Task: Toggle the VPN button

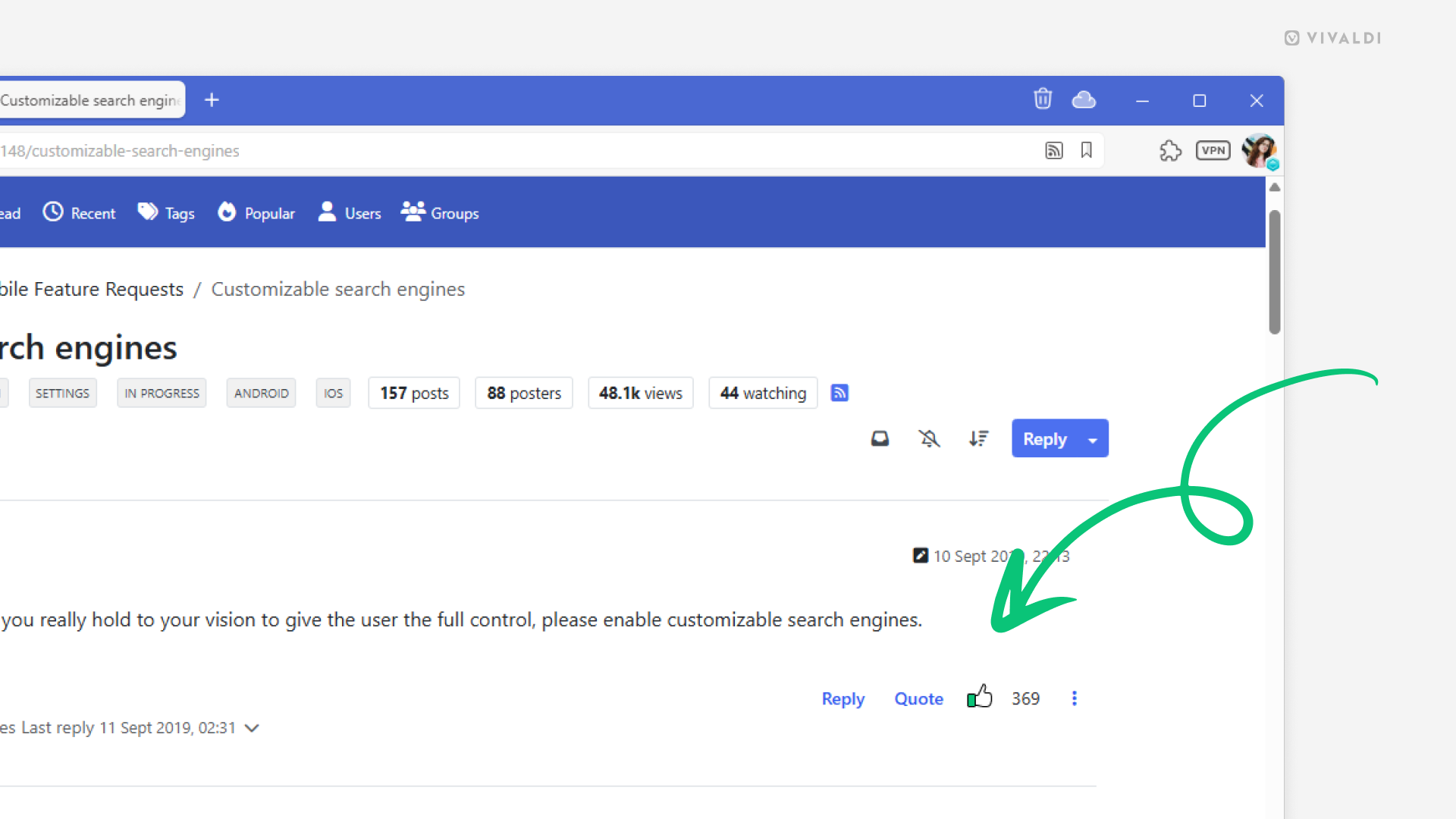Action: click(1213, 150)
